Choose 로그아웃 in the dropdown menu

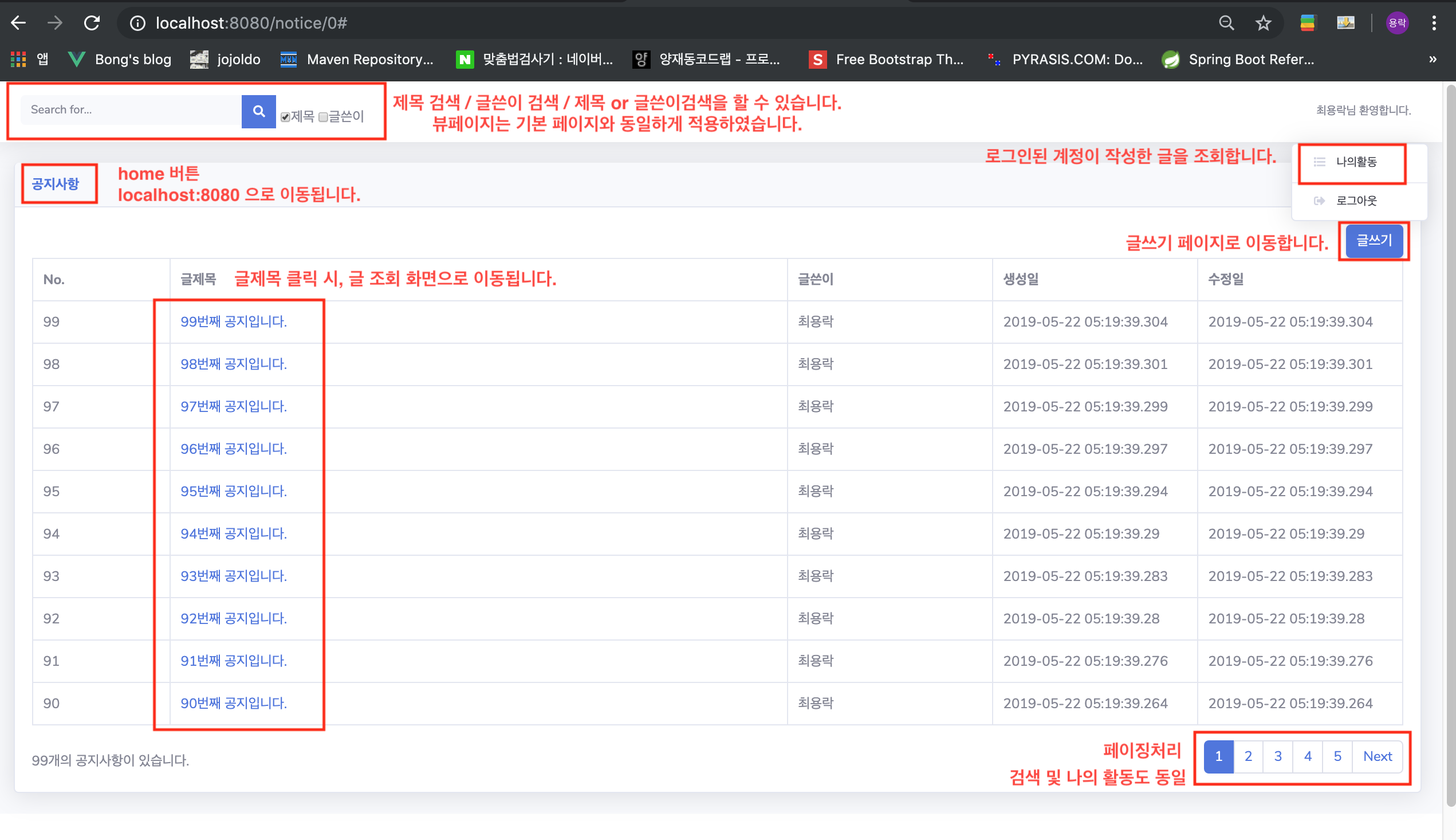coord(1356,201)
